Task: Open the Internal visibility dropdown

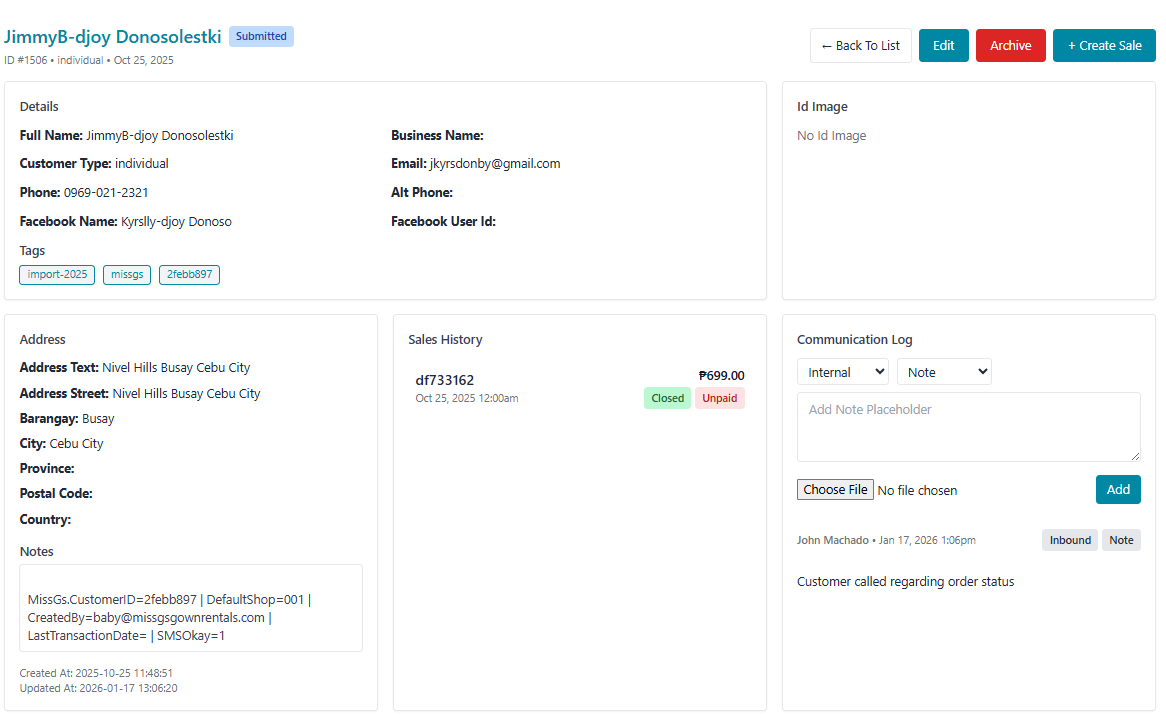Action: 842,372
